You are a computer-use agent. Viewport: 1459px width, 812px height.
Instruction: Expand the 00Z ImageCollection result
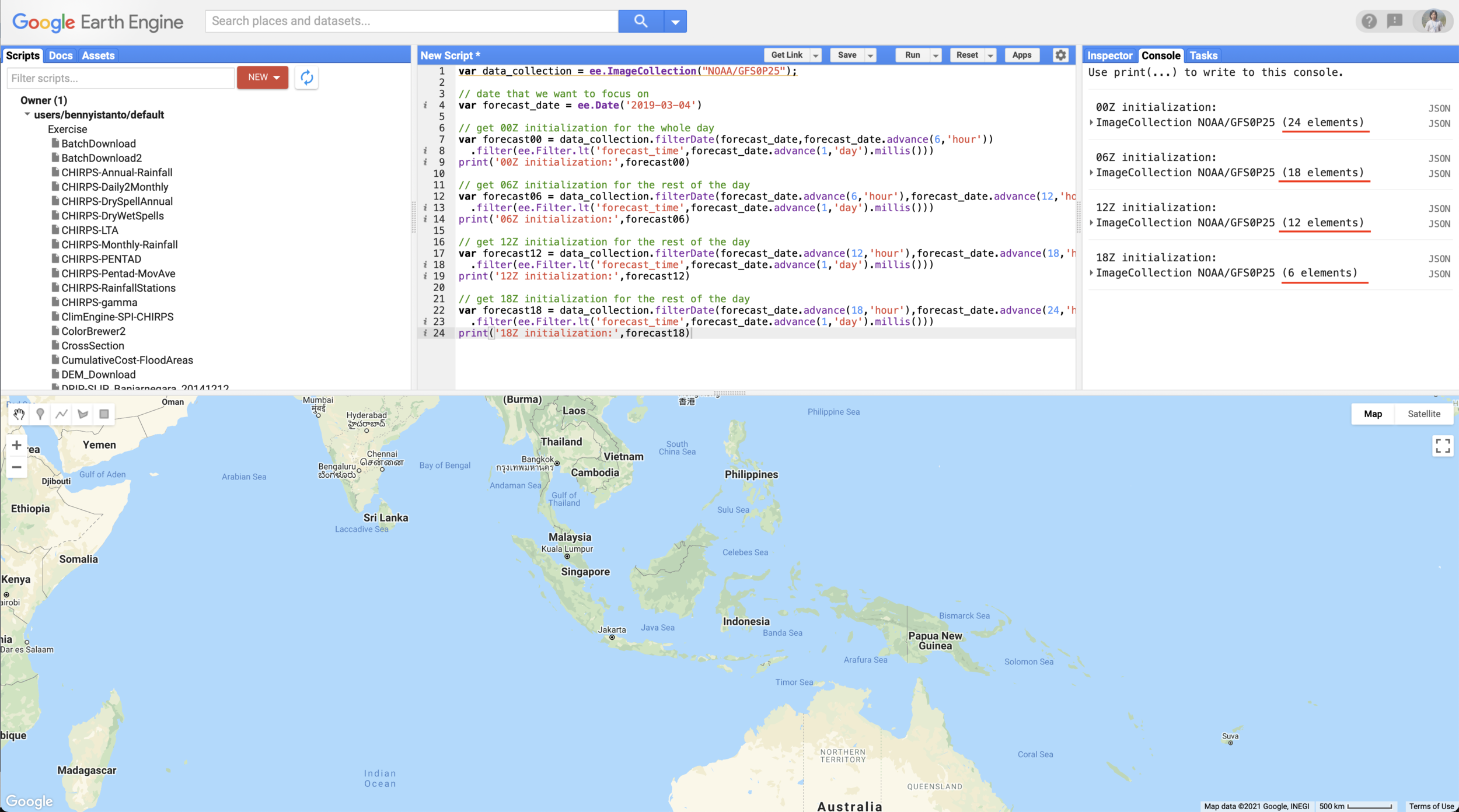(1091, 123)
